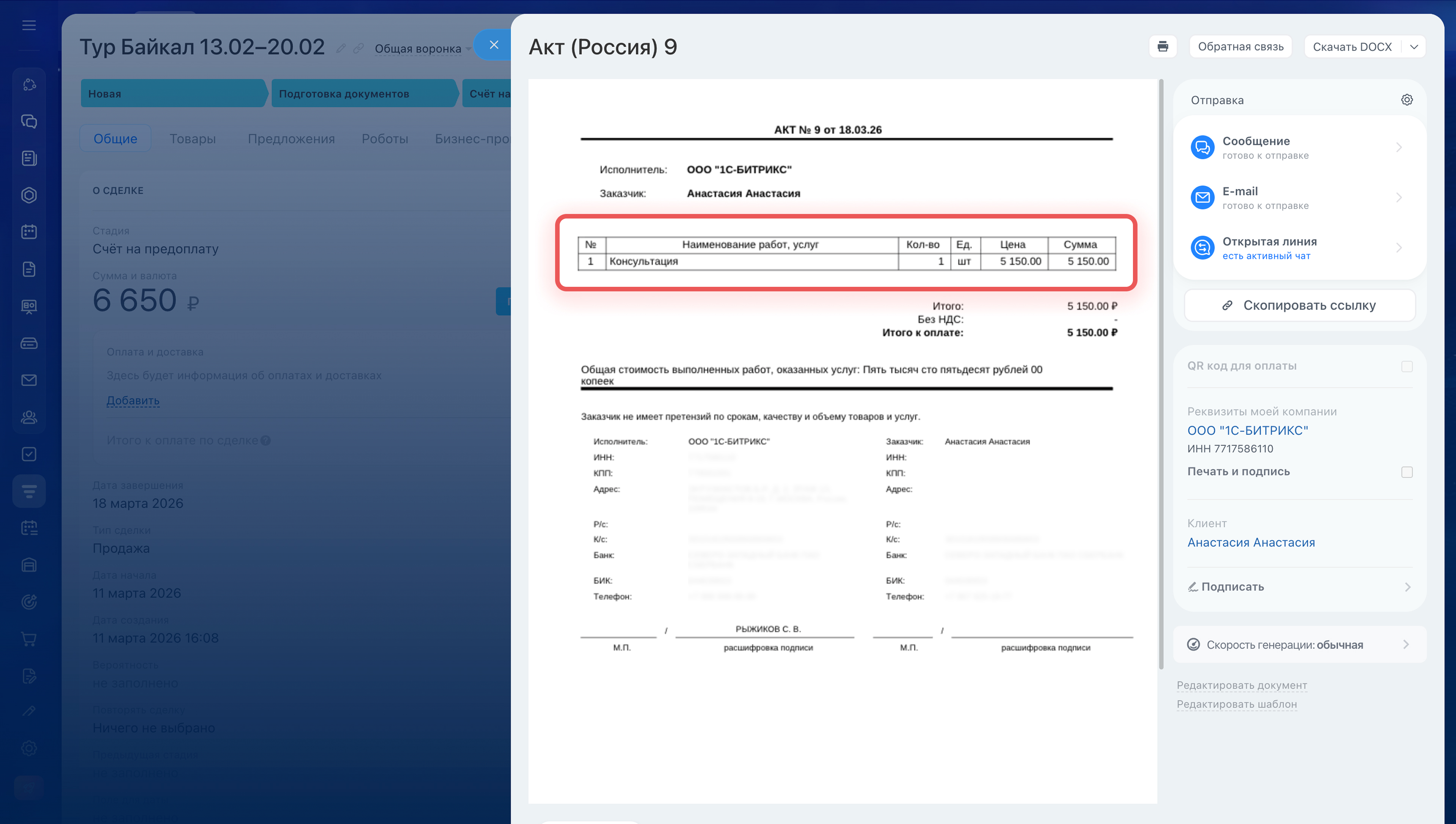1456x824 pixels.
Task: Switch to the Товары tab
Action: pos(192,138)
